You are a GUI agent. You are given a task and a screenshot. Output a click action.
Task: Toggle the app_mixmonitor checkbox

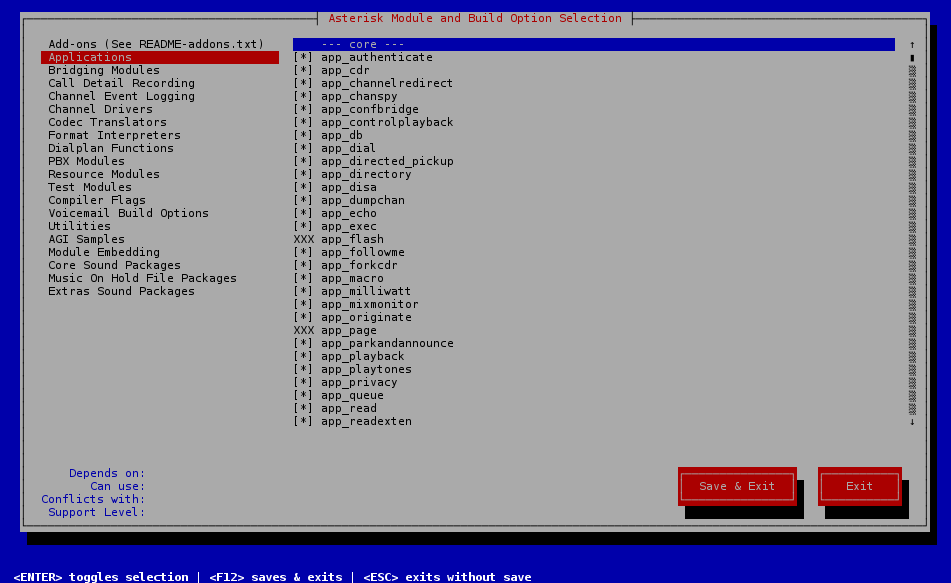click(303, 304)
